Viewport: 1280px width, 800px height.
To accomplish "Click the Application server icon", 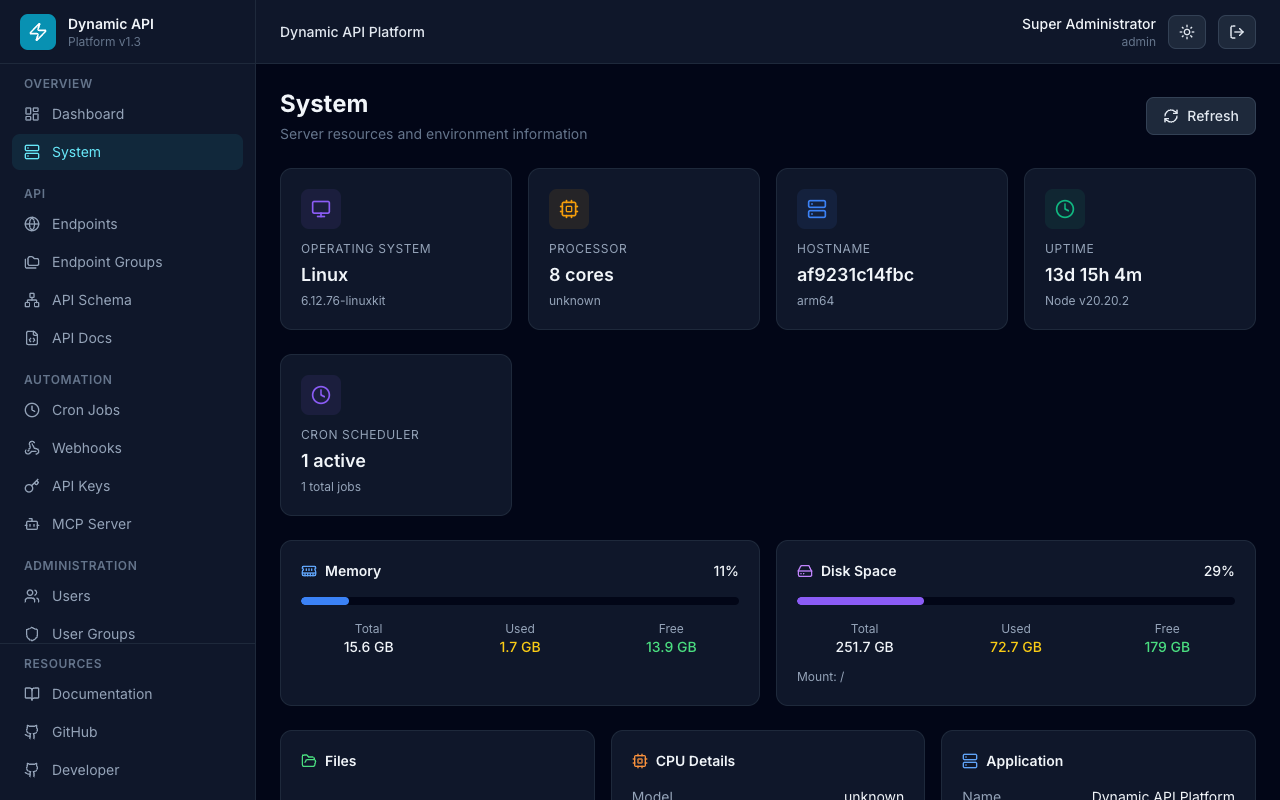I will point(970,761).
